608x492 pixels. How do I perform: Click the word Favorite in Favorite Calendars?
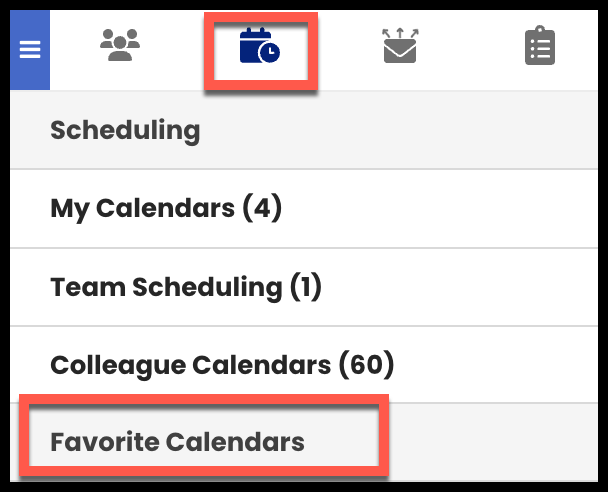pos(105,442)
